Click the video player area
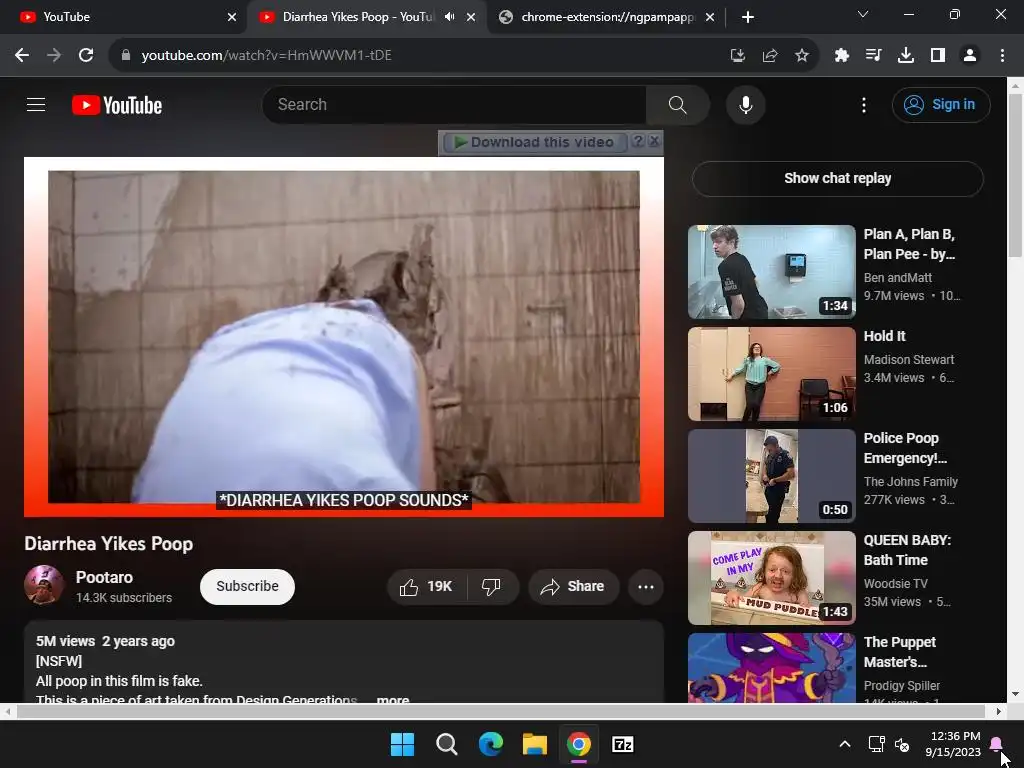Screen dimensions: 1024x768 tap(344, 337)
